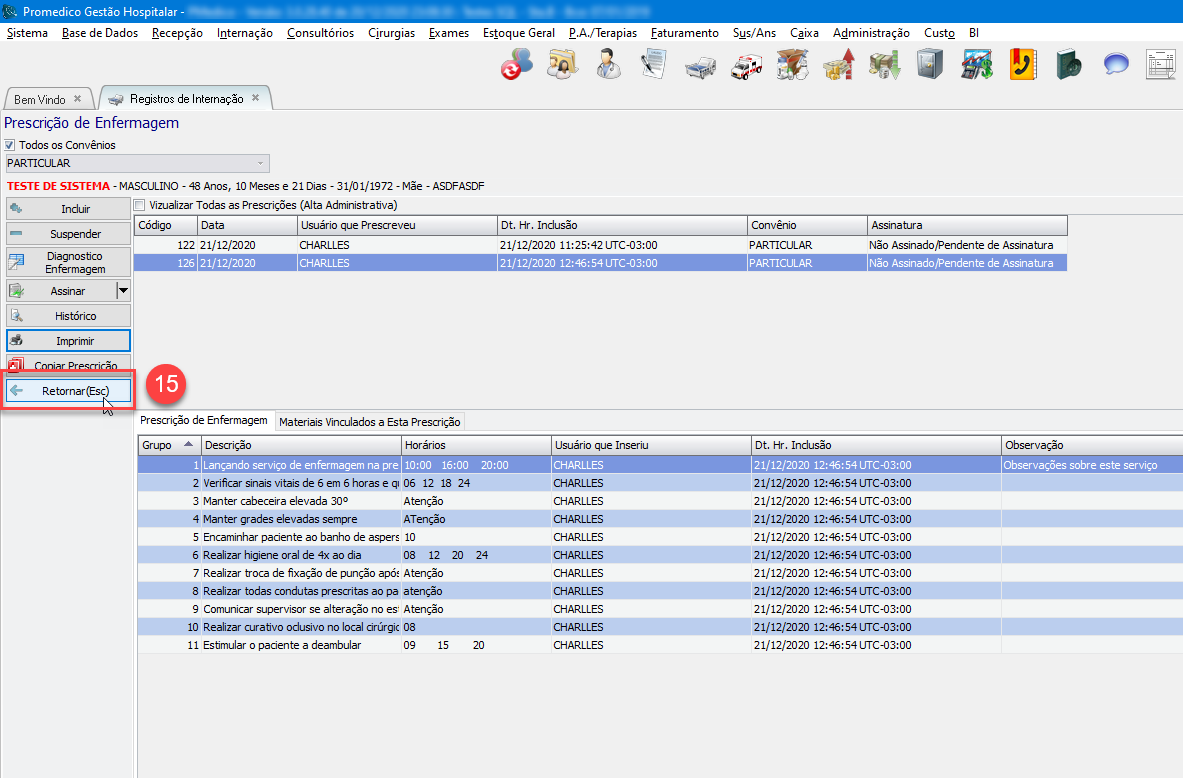Click the phone book toolbar icon
Image resolution: width=1183 pixels, height=778 pixels.
pos(1022,66)
